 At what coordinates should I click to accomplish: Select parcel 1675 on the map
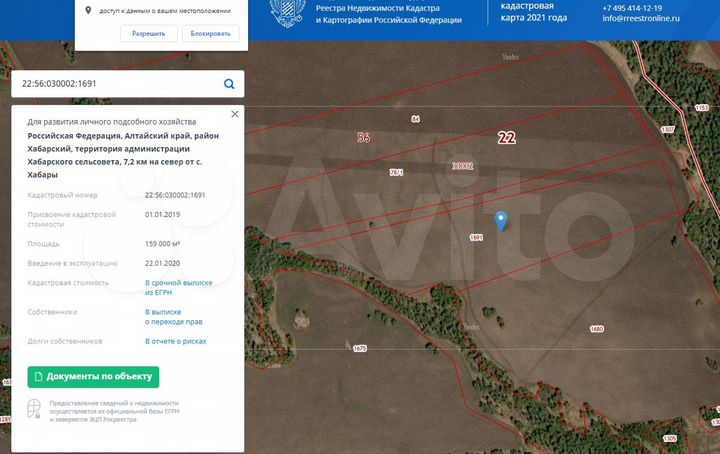360,348
